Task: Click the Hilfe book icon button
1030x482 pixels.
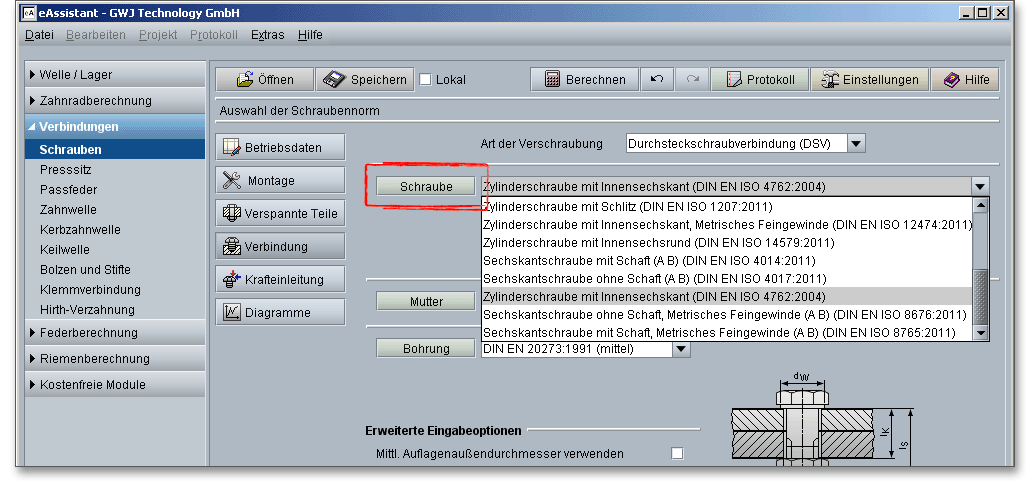Action: click(965, 80)
